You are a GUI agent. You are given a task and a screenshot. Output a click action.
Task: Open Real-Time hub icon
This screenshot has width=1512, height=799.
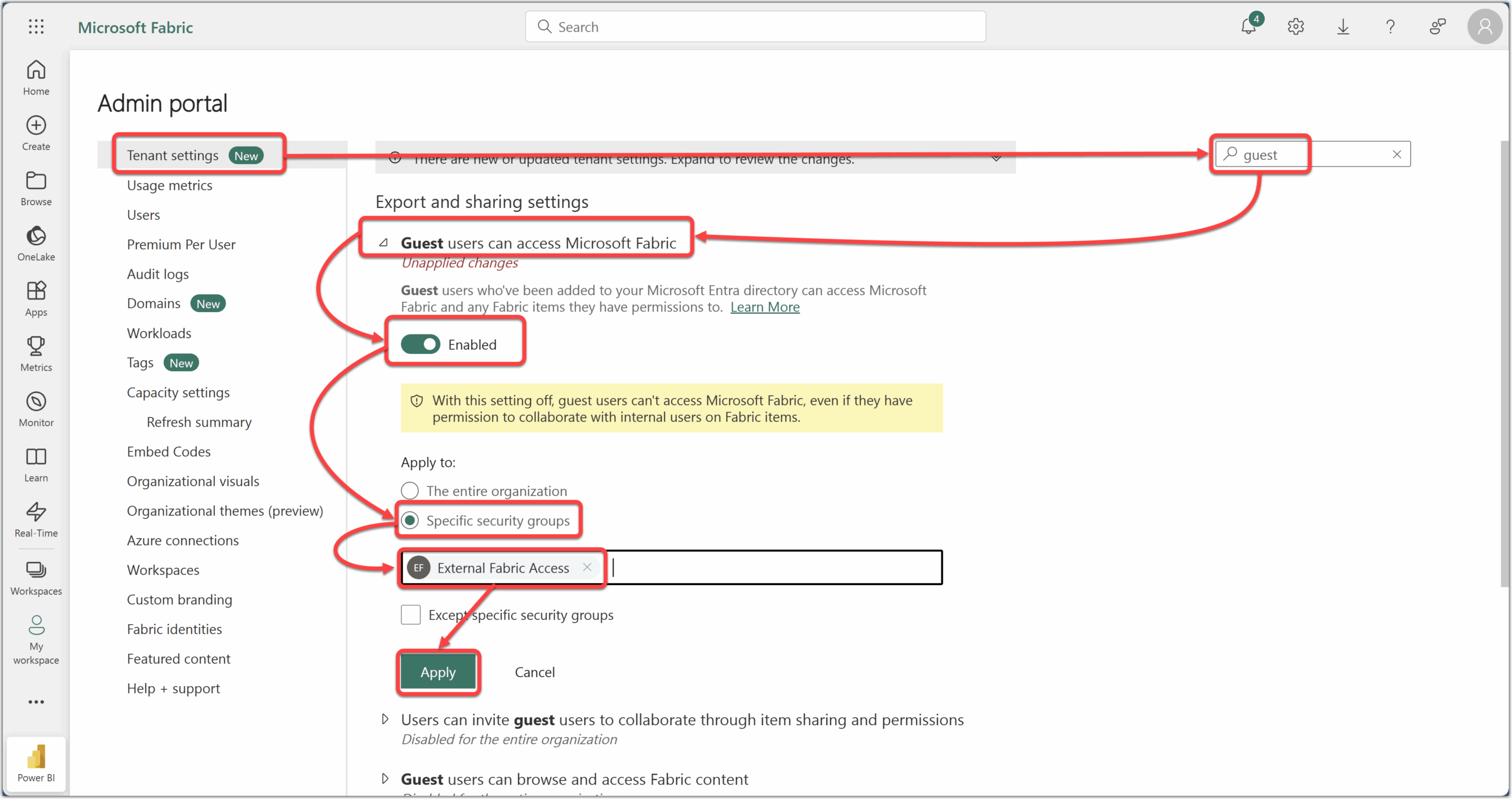[36, 520]
